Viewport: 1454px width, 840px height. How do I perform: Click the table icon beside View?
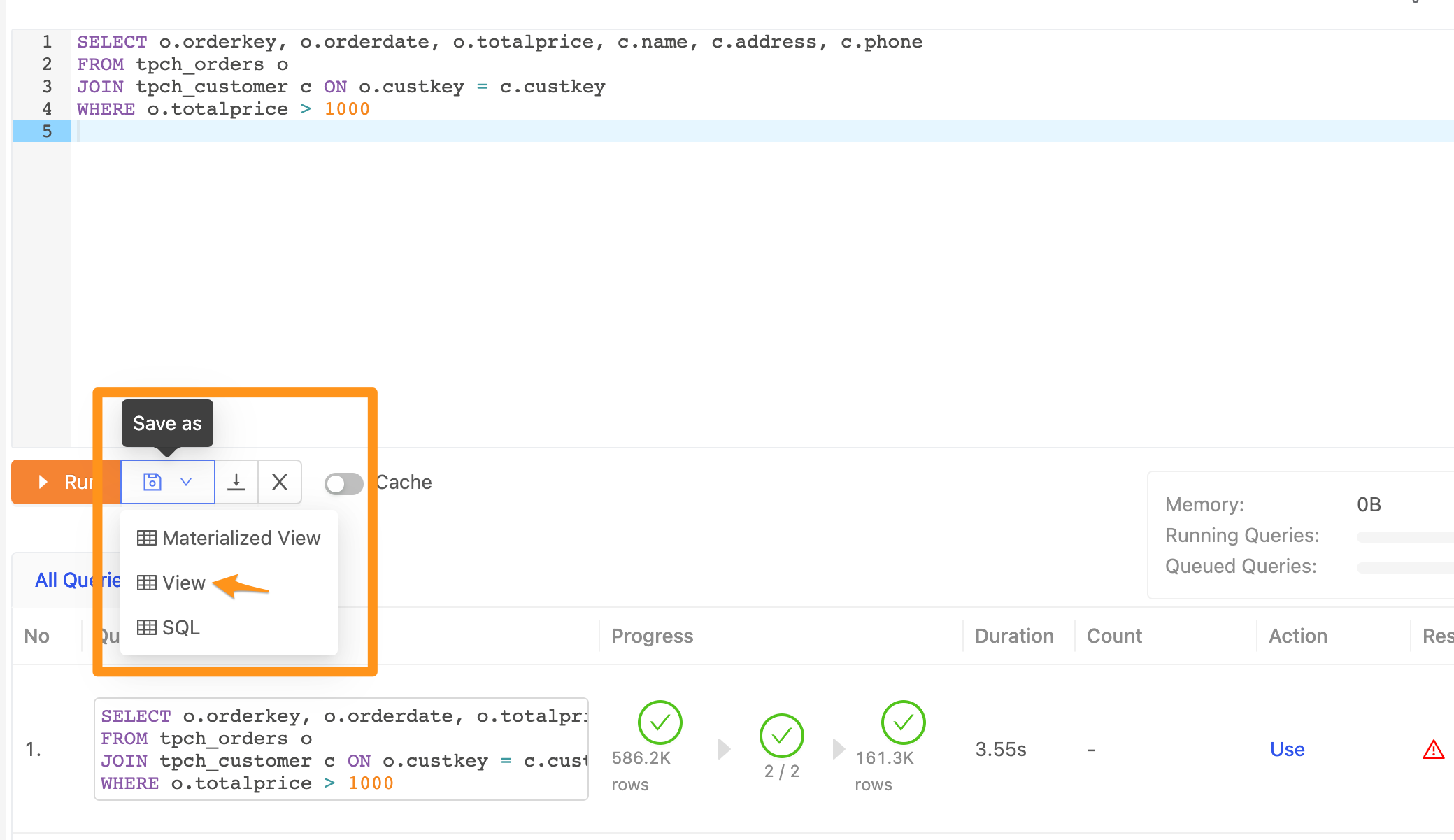(x=147, y=583)
